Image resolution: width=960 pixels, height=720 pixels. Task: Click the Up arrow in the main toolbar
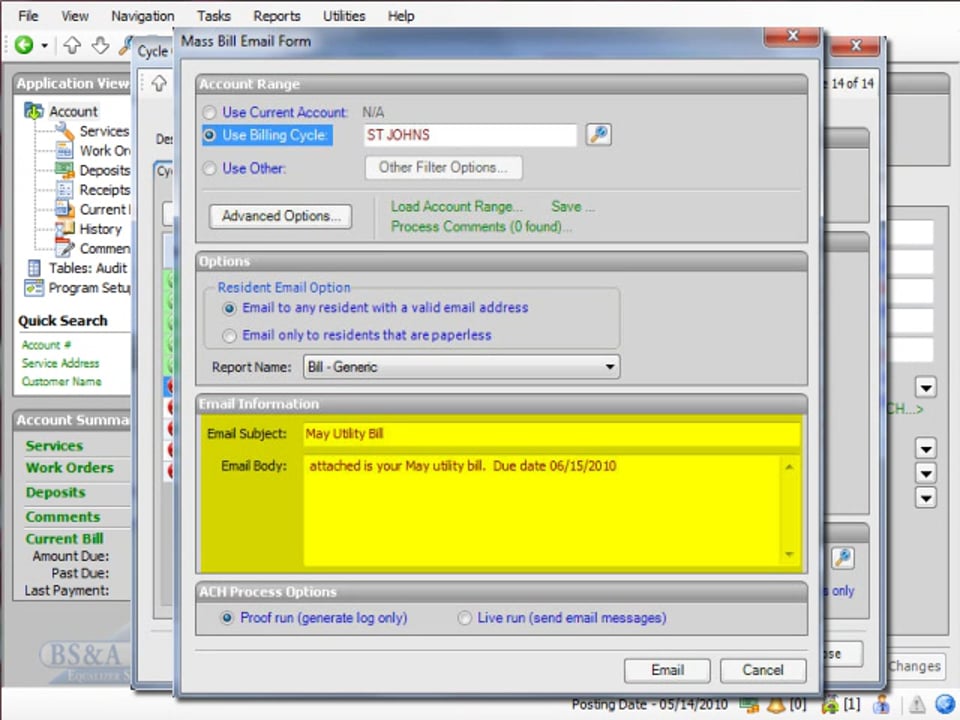click(x=72, y=45)
